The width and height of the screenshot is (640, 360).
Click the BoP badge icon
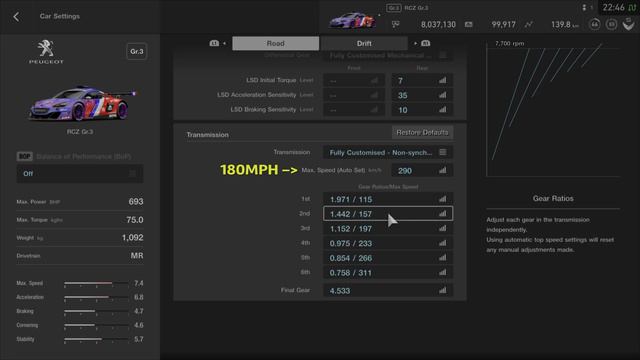[24, 156]
